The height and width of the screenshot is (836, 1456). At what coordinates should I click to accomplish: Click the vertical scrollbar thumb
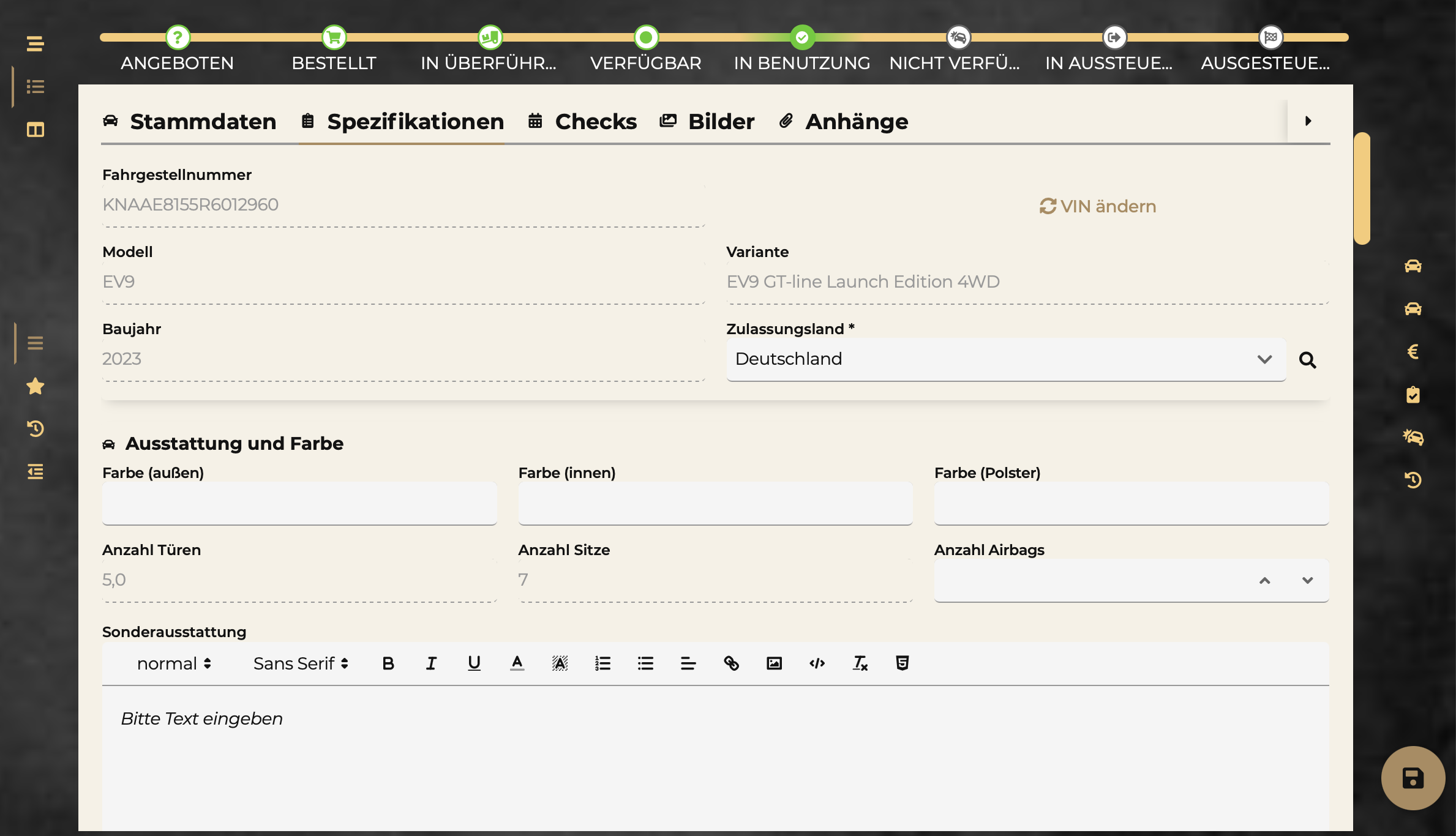(1362, 188)
